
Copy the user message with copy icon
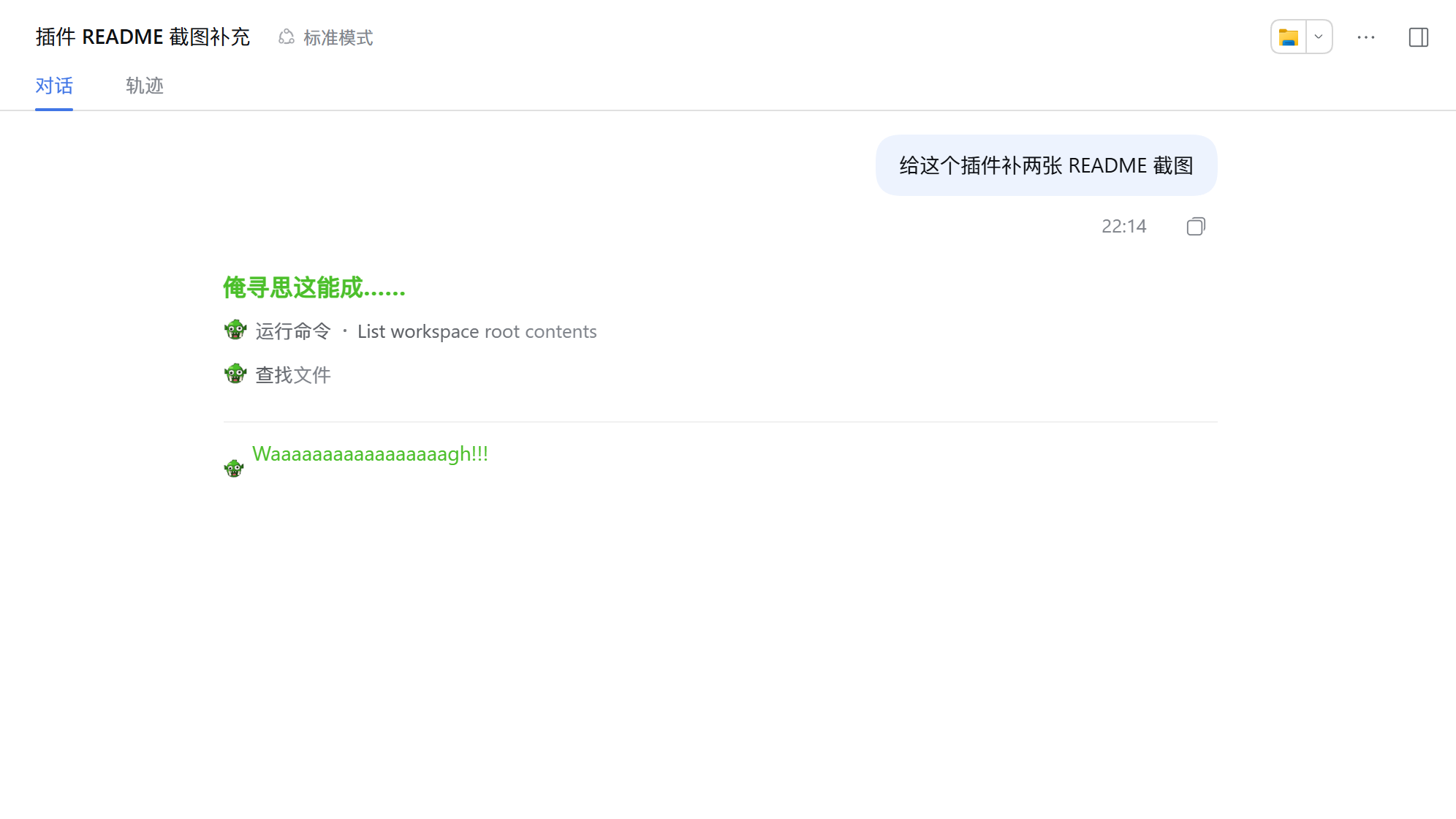point(1196,227)
